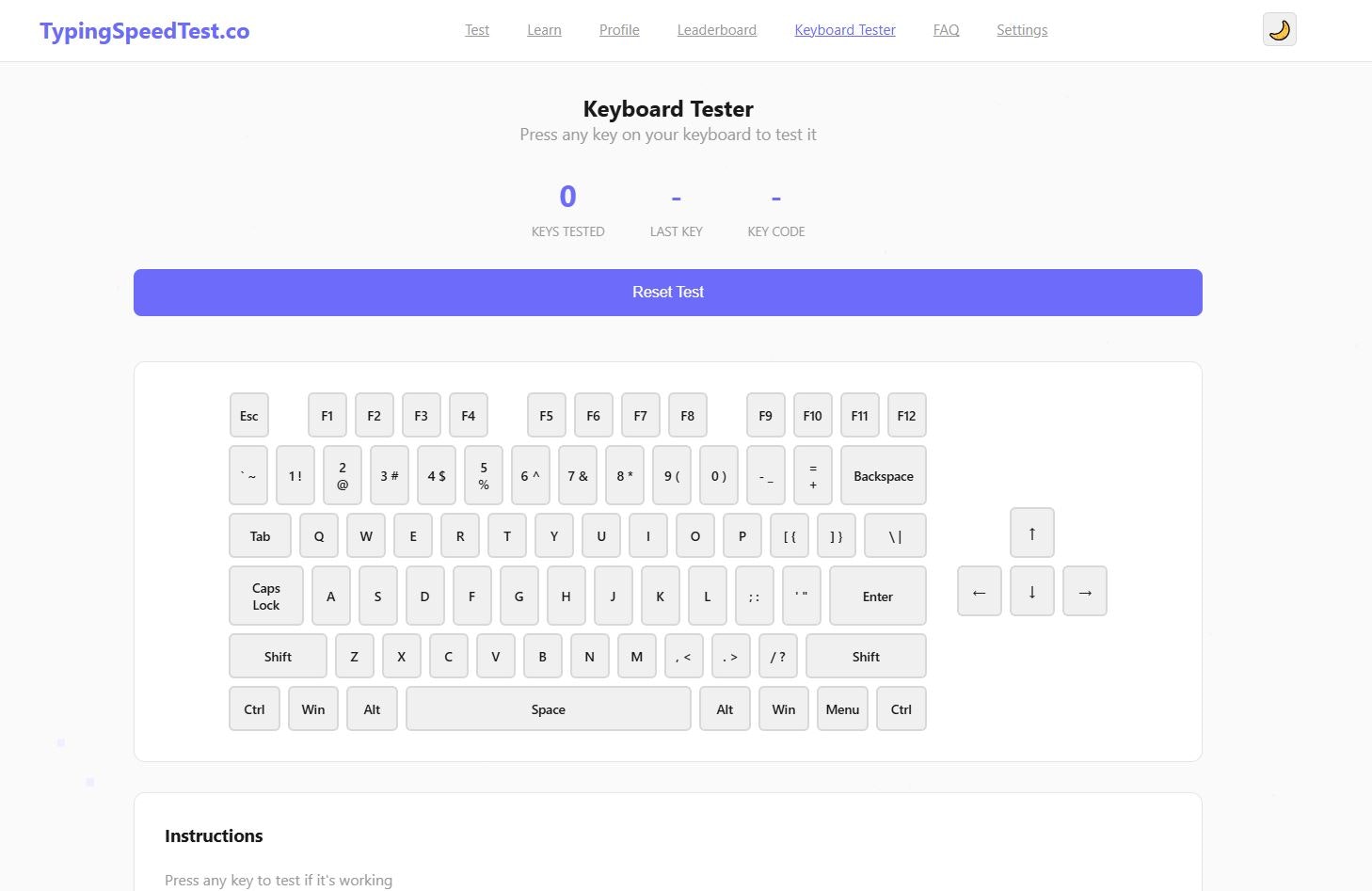Viewport: 1372px width, 891px height.
Task: Navigate to the Learn page
Action: pyautogui.click(x=543, y=29)
